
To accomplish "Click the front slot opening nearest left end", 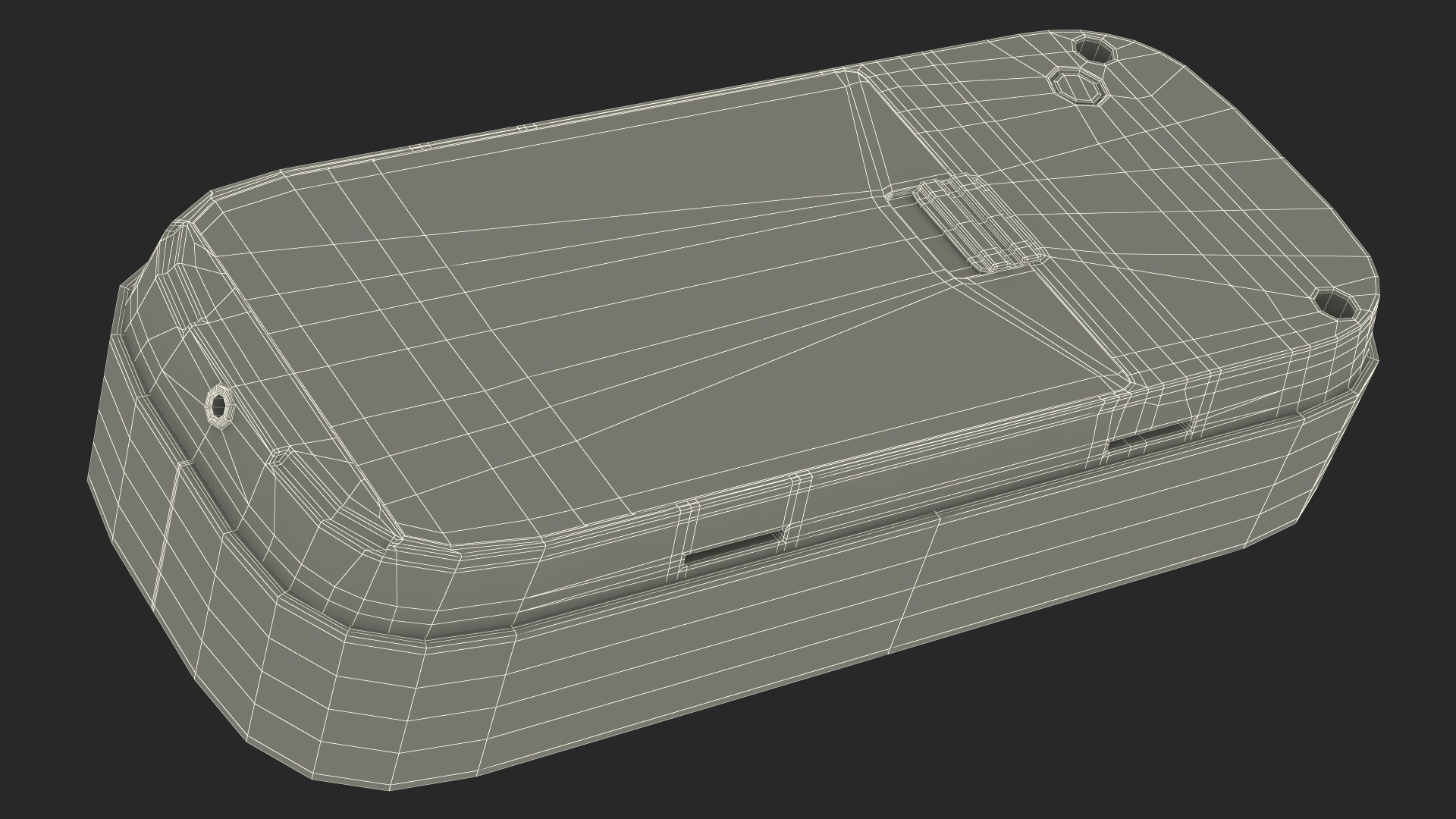I will 736,548.
